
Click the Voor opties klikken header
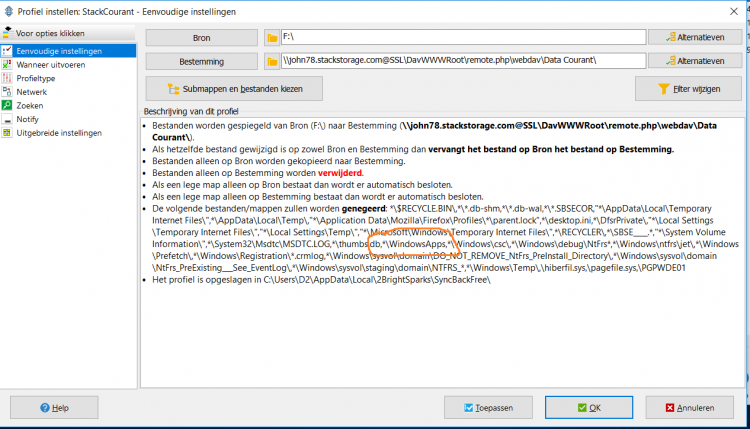[50, 33]
